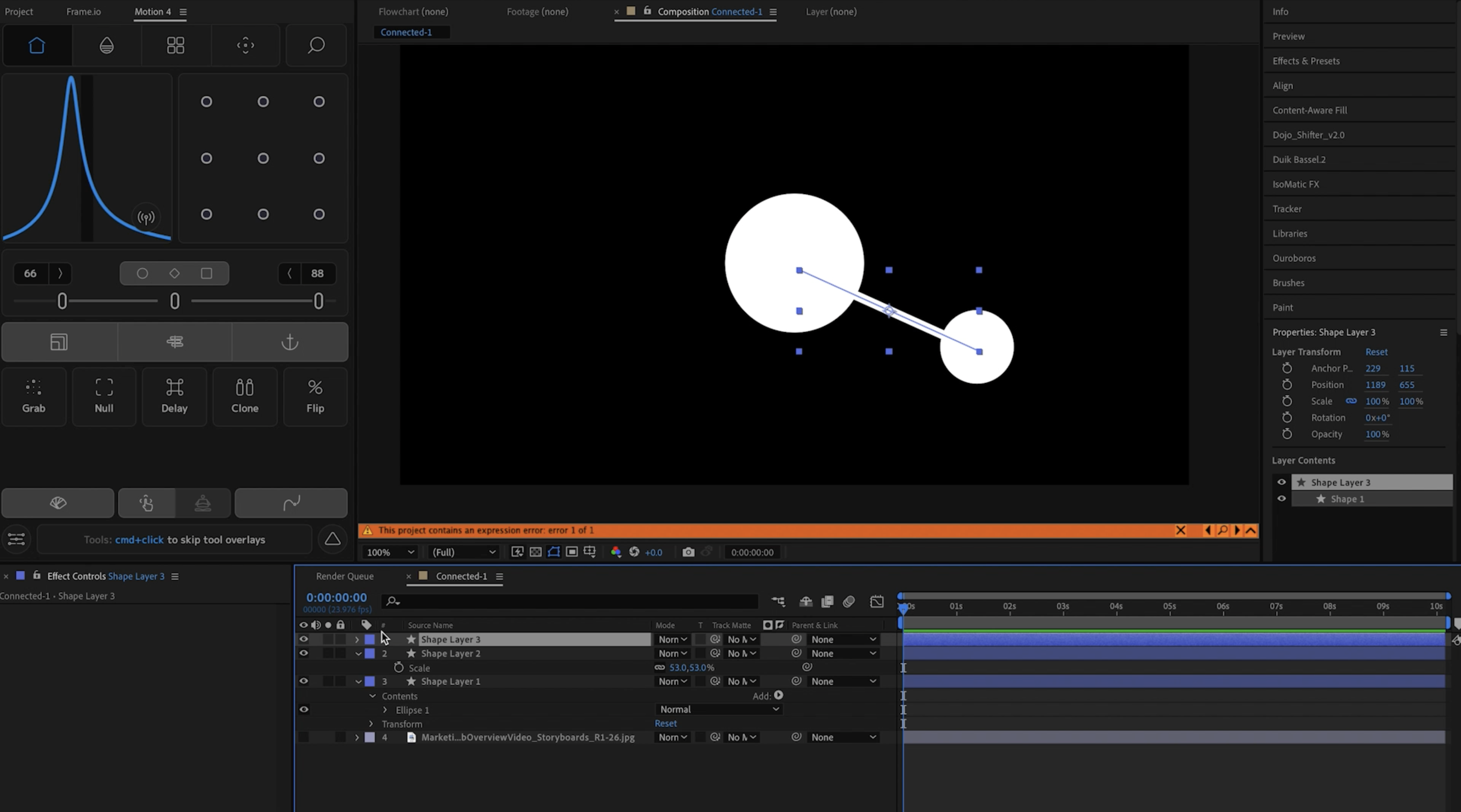Expand the Ellipse 1 group
Viewport: 1461px width, 812px height.
[385, 710]
